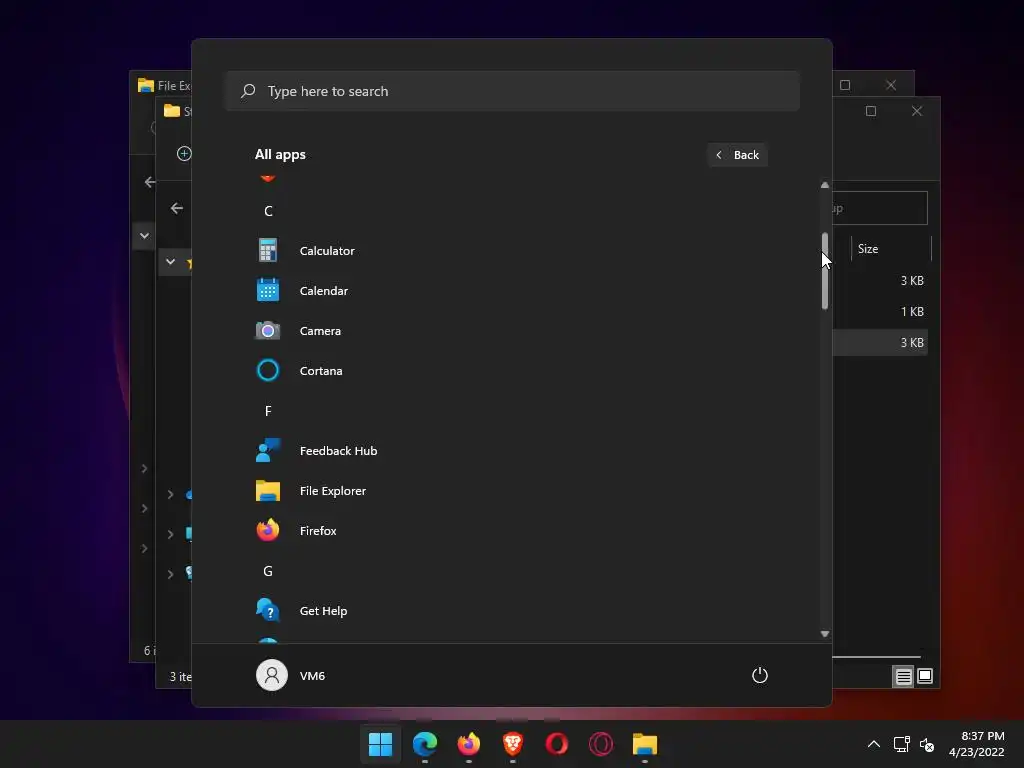Select the highlighted 3 KB file row
The height and width of the screenshot is (768, 1024).
tap(880, 342)
